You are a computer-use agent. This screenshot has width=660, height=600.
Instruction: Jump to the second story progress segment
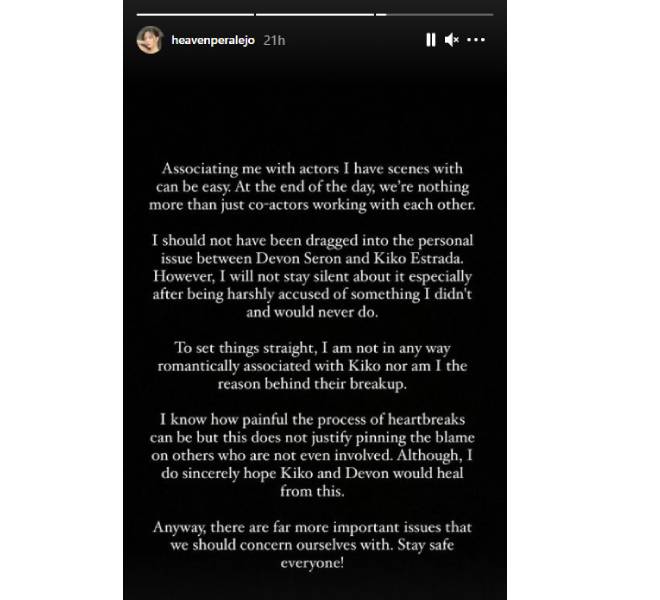pyautogui.click(x=315, y=15)
